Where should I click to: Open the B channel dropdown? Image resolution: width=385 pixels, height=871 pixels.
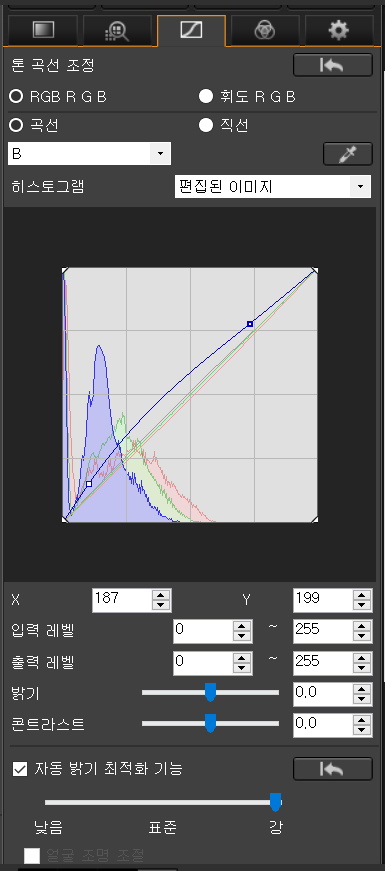tap(89, 154)
